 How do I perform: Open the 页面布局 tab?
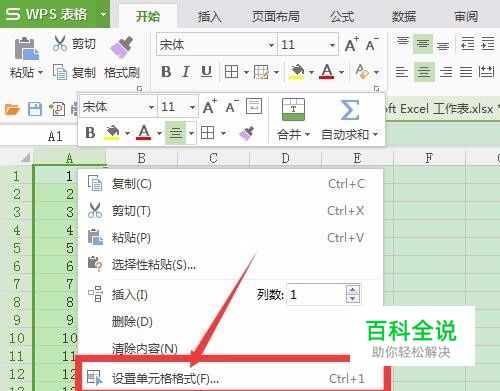point(276,16)
